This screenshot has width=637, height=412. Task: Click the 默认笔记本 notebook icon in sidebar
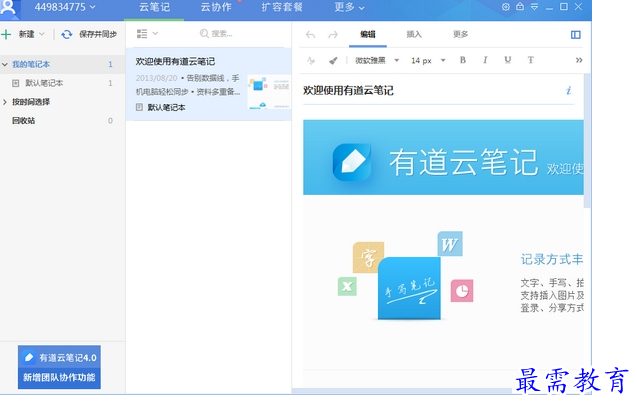[15, 83]
